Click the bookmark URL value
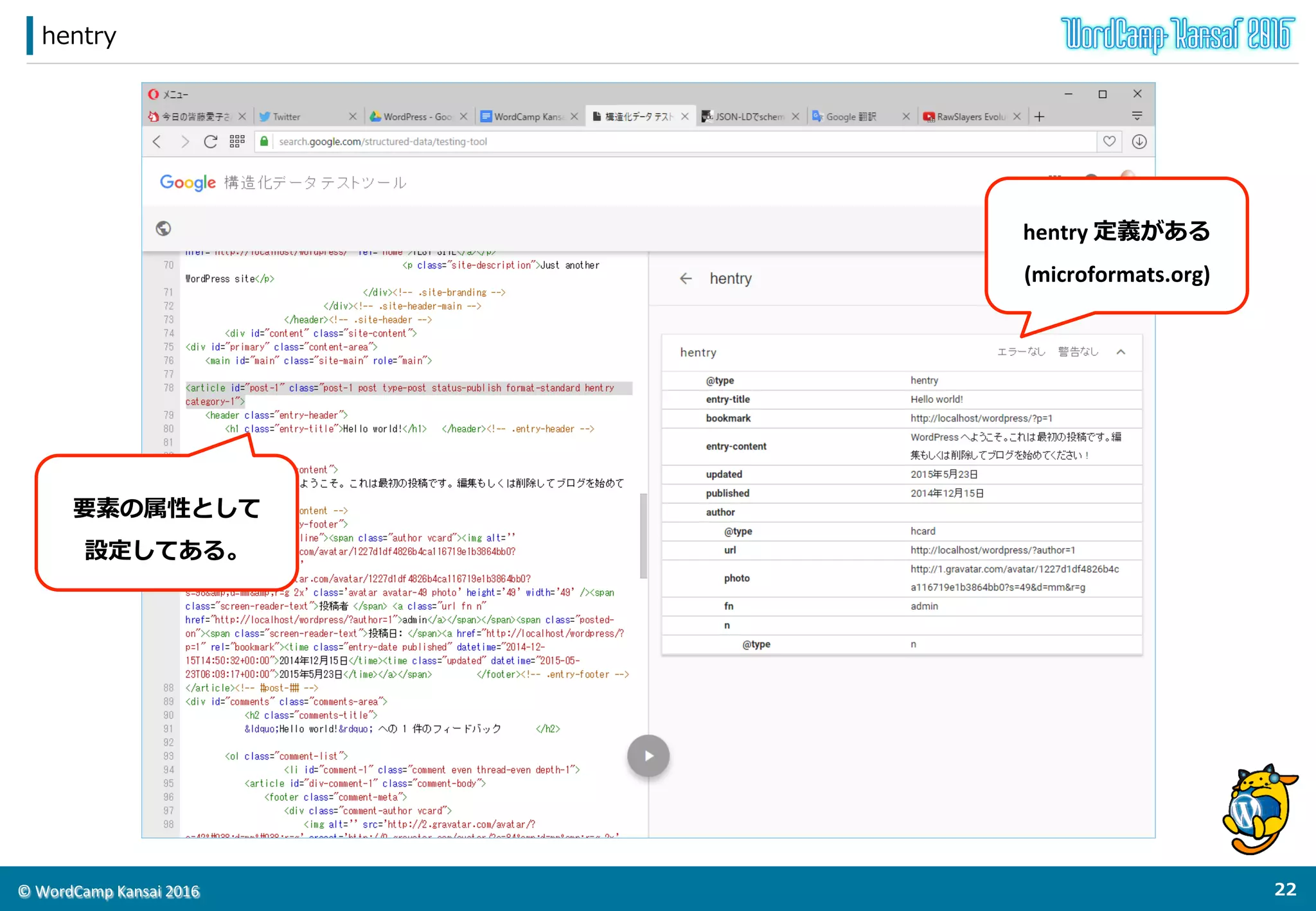The image size is (1316, 911). pyautogui.click(x=981, y=418)
